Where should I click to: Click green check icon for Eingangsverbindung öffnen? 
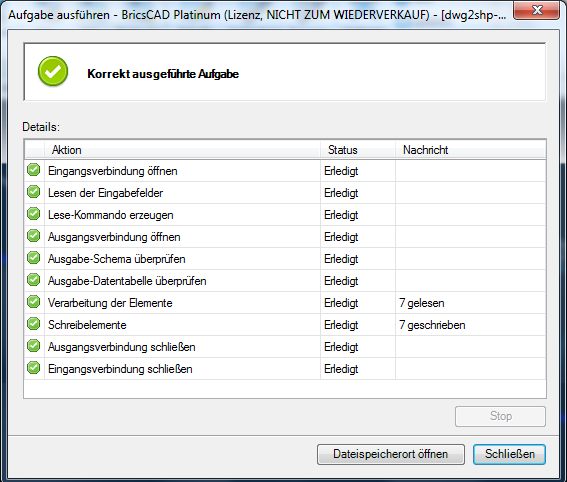click(x=34, y=170)
